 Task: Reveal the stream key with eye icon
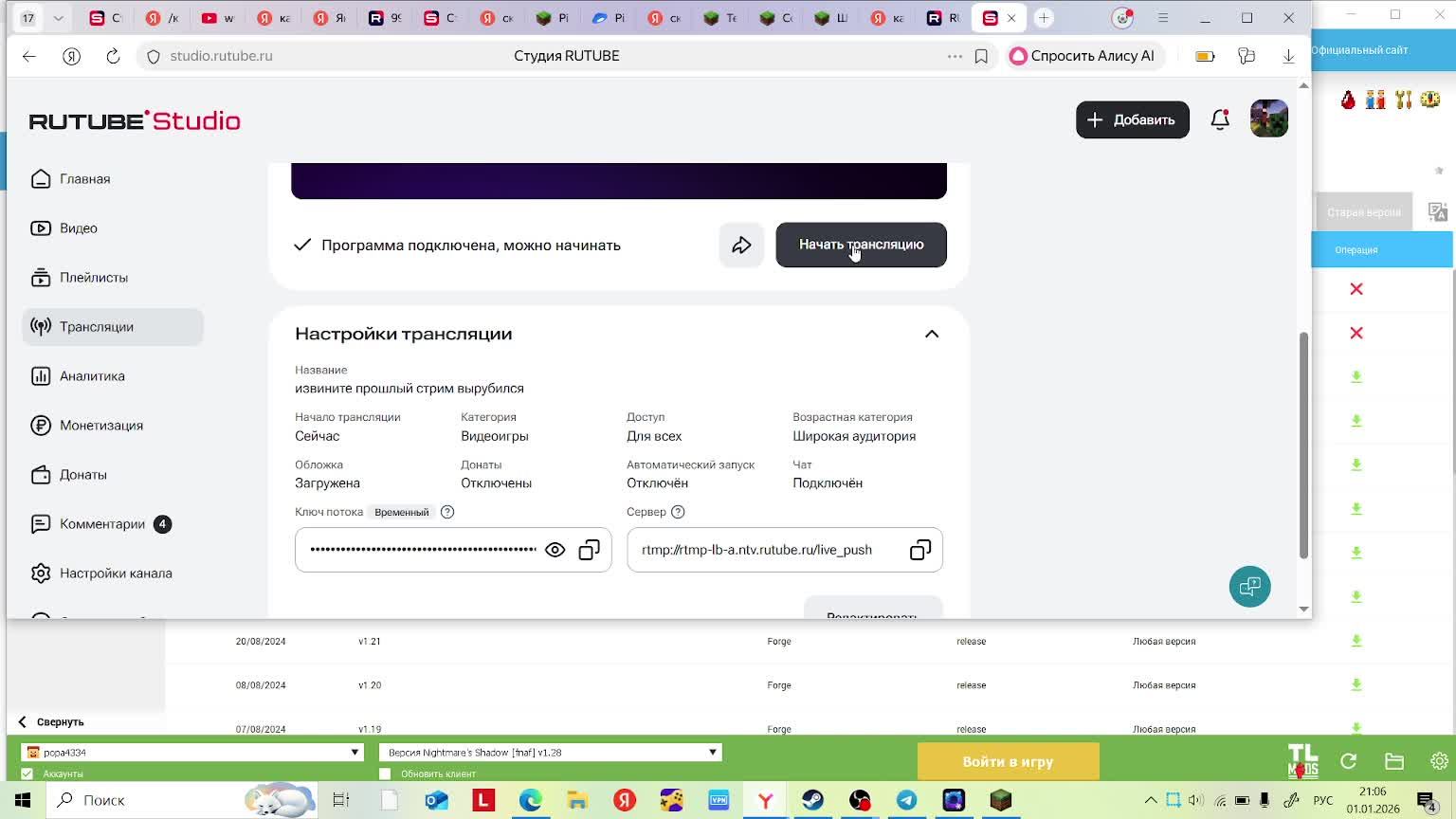coord(555,550)
